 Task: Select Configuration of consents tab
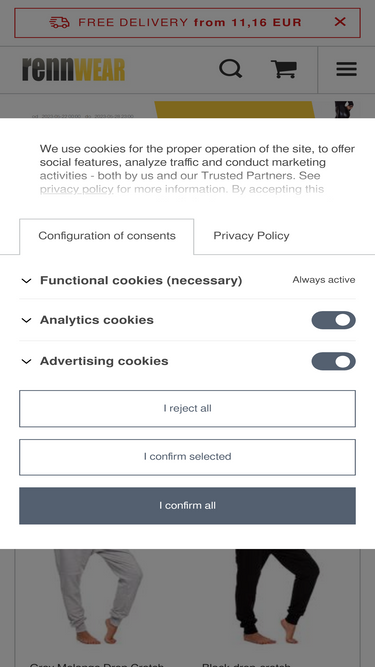[107, 236]
